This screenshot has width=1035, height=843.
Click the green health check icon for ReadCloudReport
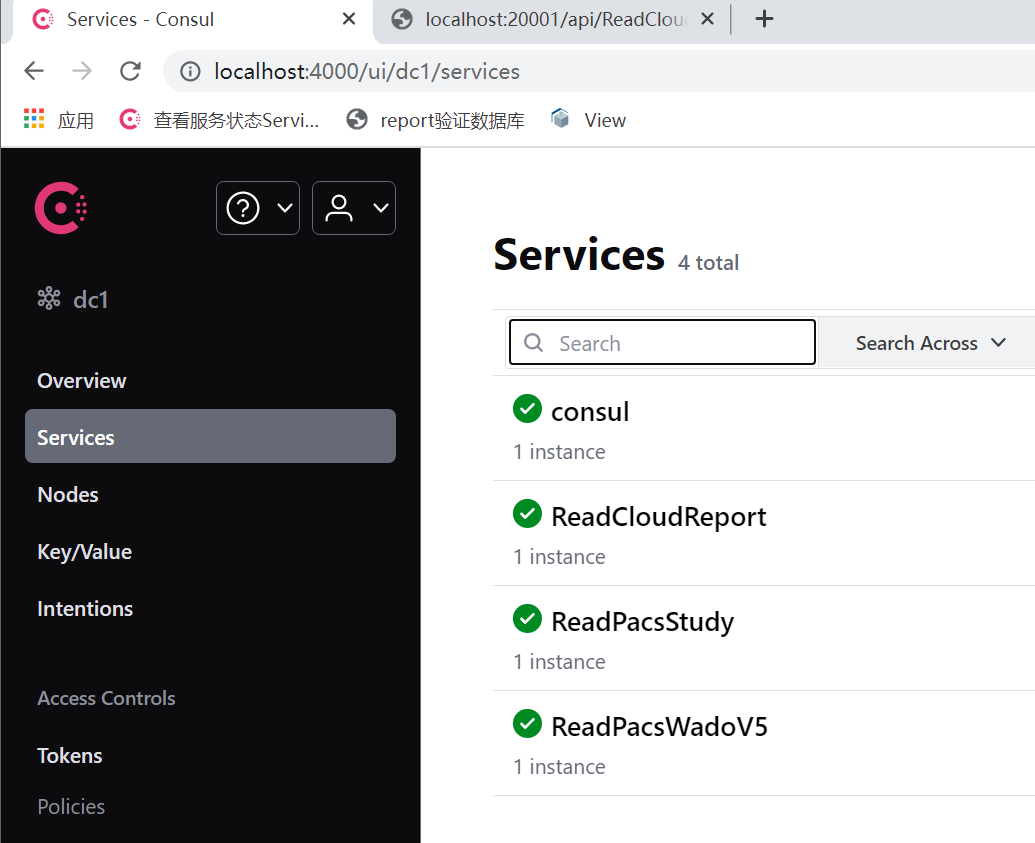(527, 514)
